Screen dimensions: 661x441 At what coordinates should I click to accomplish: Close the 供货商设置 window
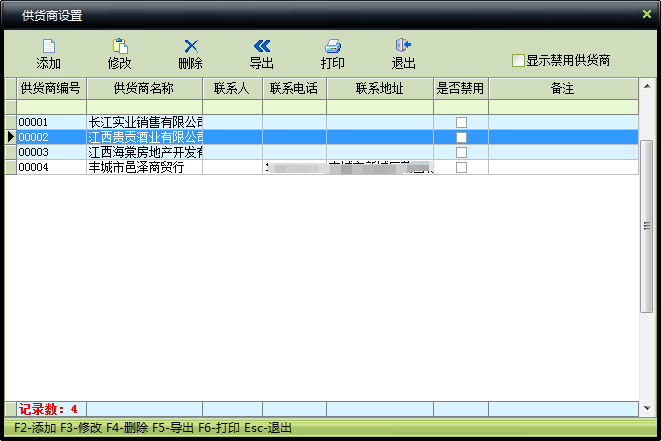pos(647,15)
